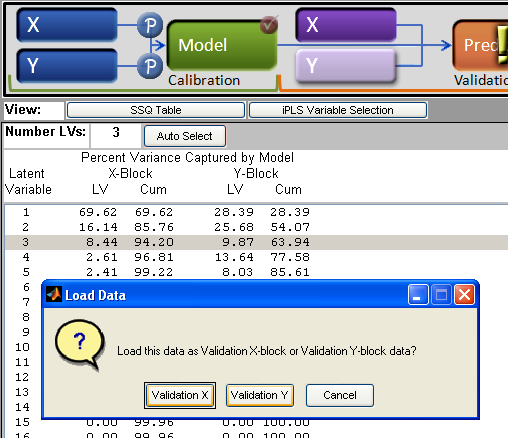Click the purple validation X block
The width and height of the screenshot is (508, 438).
click(x=346, y=25)
